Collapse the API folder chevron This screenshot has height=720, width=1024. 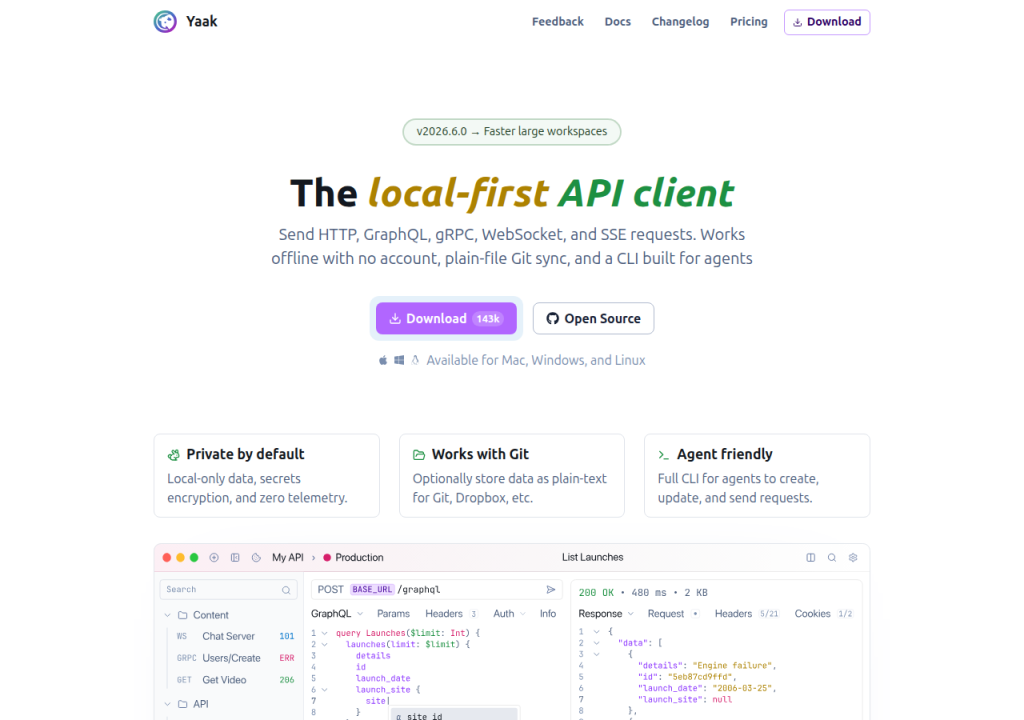(x=167, y=704)
